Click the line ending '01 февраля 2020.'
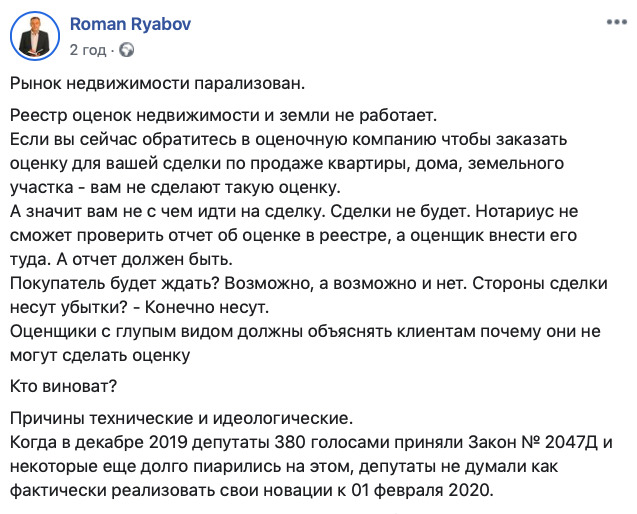Screen dimensions: 637x514 click(252, 490)
